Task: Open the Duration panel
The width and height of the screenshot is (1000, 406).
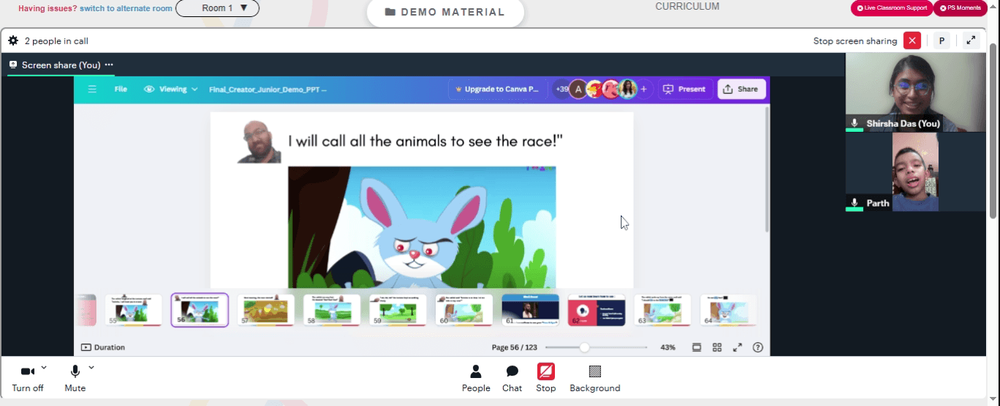Action: tap(103, 347)
